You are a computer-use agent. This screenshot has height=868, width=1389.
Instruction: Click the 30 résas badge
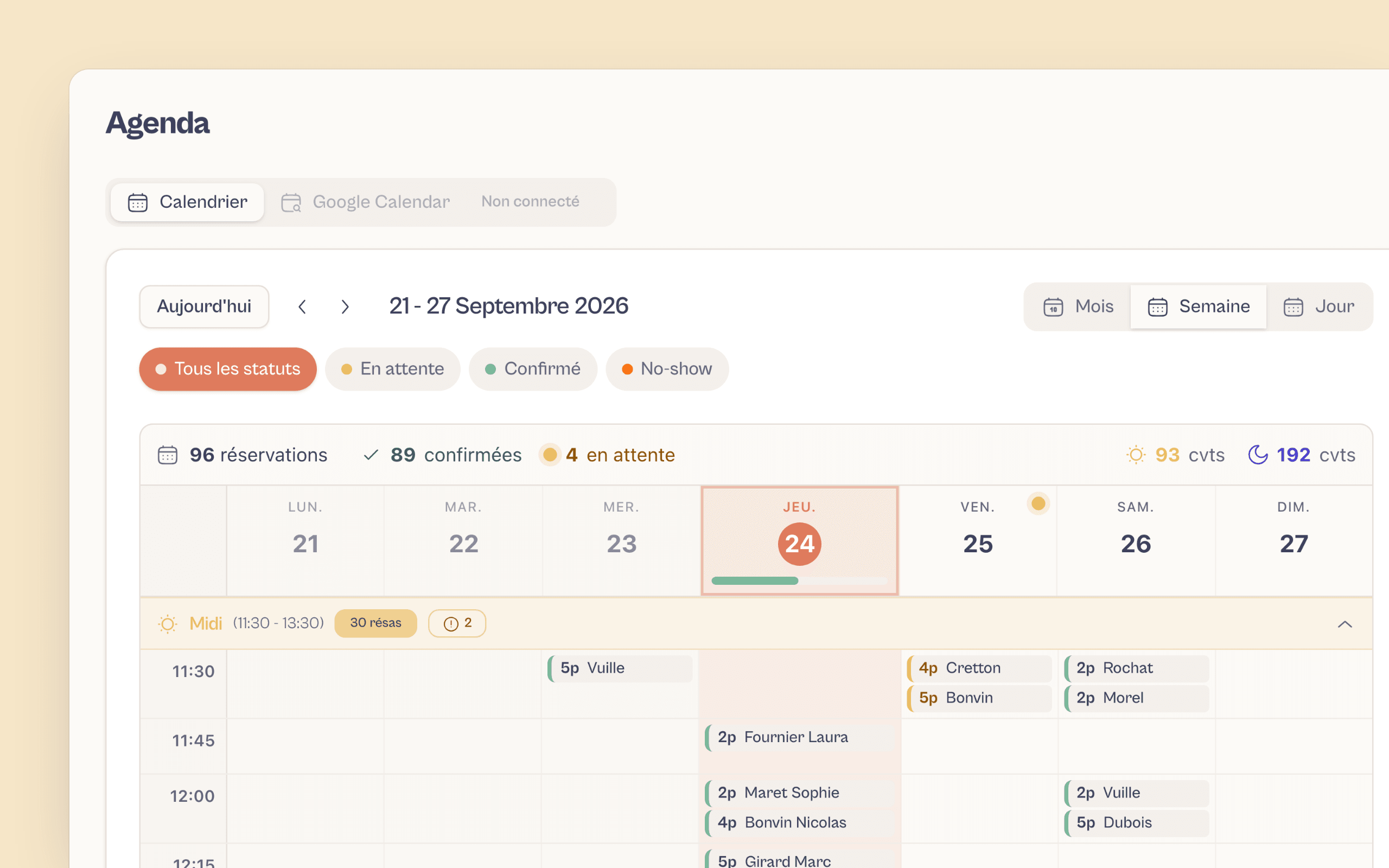[x=376, y=623]
